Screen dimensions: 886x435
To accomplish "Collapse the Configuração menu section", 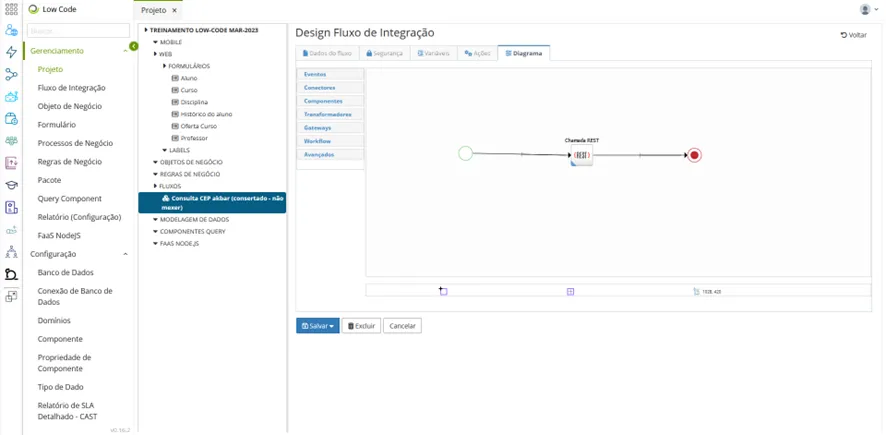I will (x=125, y=254).
